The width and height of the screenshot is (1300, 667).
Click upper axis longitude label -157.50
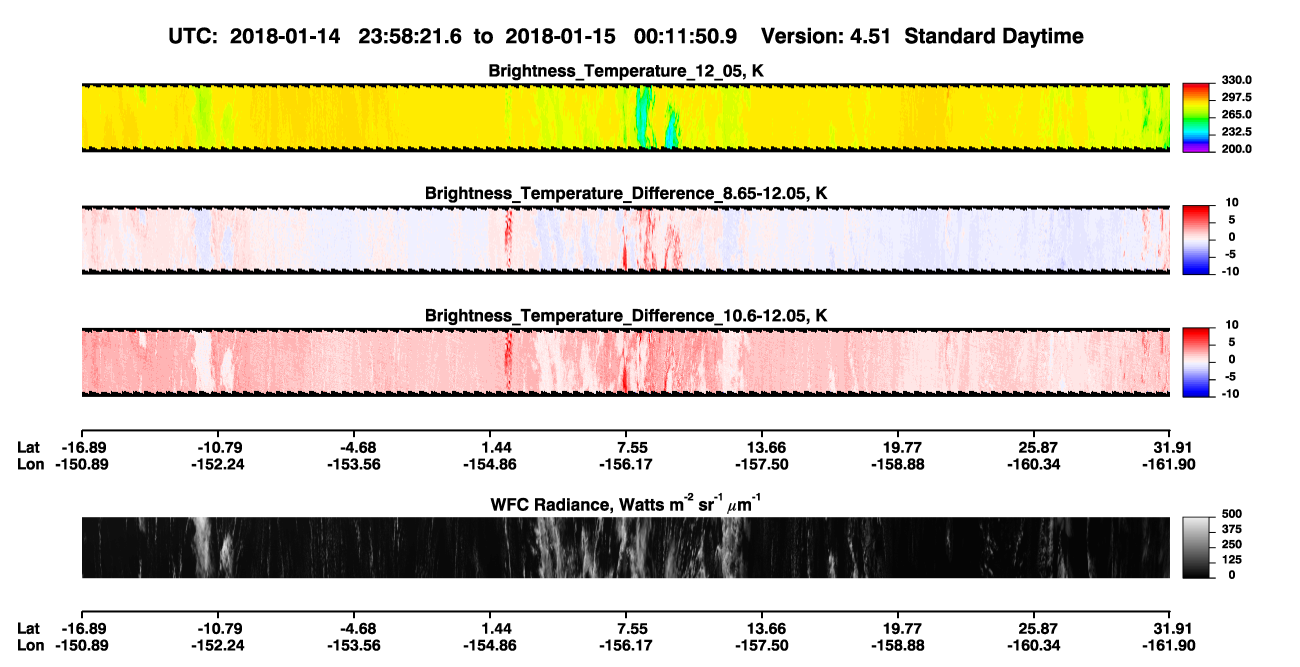point(762,464)
